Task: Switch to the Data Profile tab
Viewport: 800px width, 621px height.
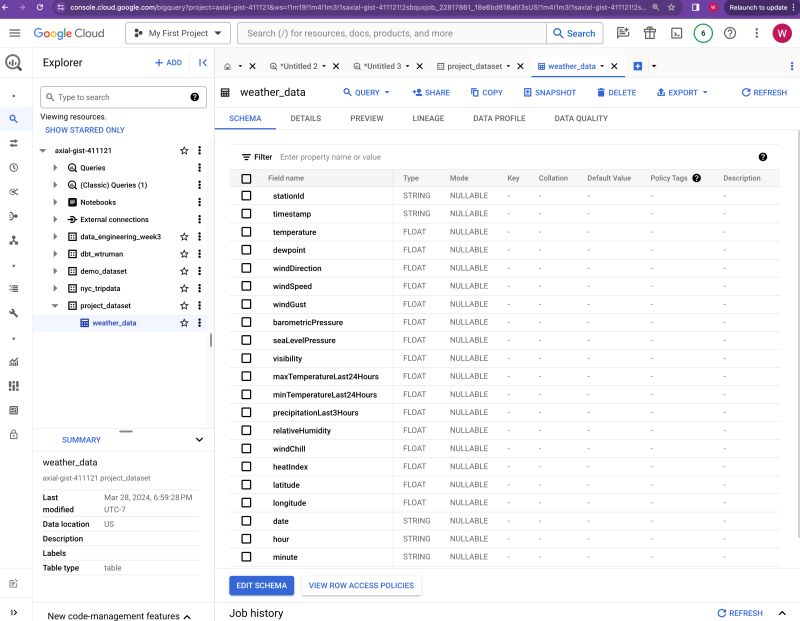Action: [x=499, y=118]
